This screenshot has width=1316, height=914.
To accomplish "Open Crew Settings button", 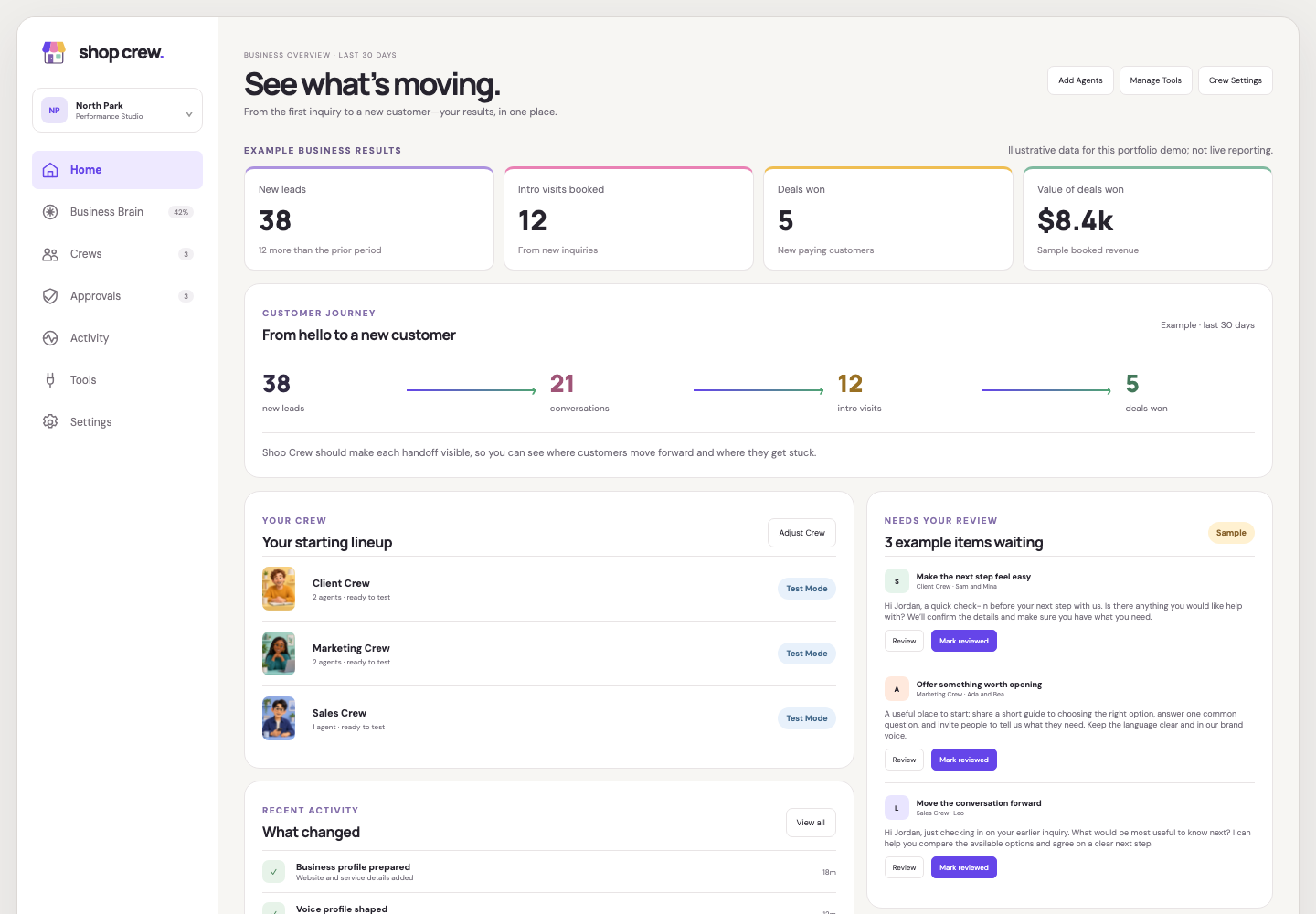I will click(x=1236, y=80).
